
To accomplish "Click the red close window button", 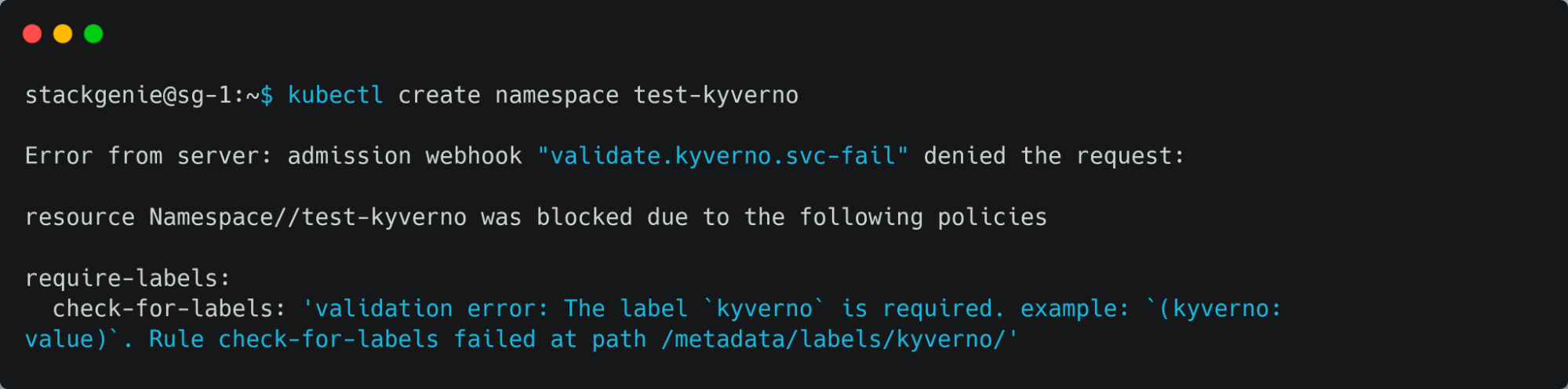I will (32, 34).
